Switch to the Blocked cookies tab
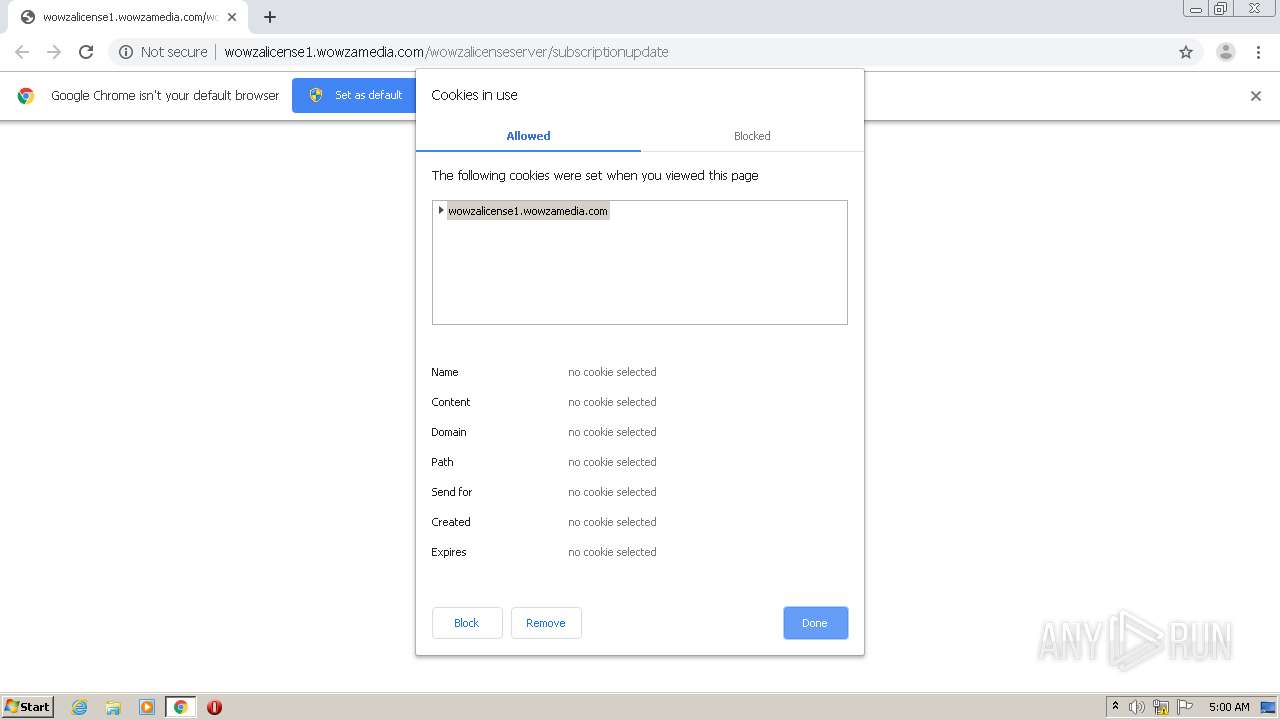This screenshot has width=1280, height=720. (x=752, y=136)
